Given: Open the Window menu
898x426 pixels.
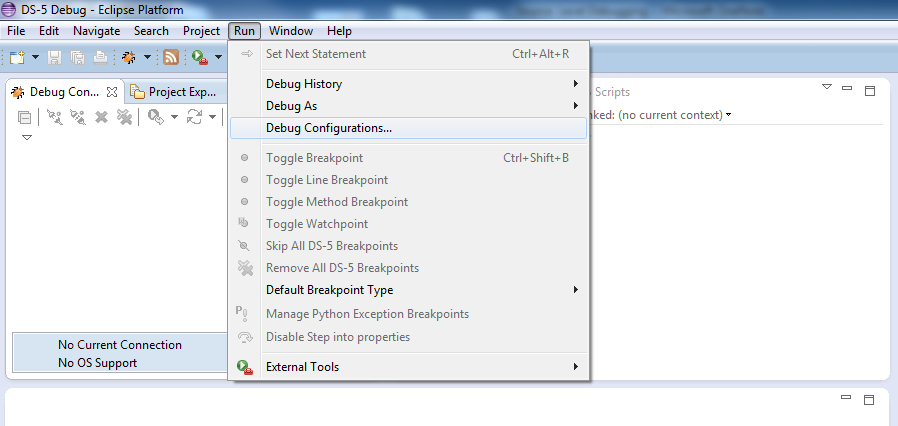Looking at the screenshot, I should tap(290, 31).
